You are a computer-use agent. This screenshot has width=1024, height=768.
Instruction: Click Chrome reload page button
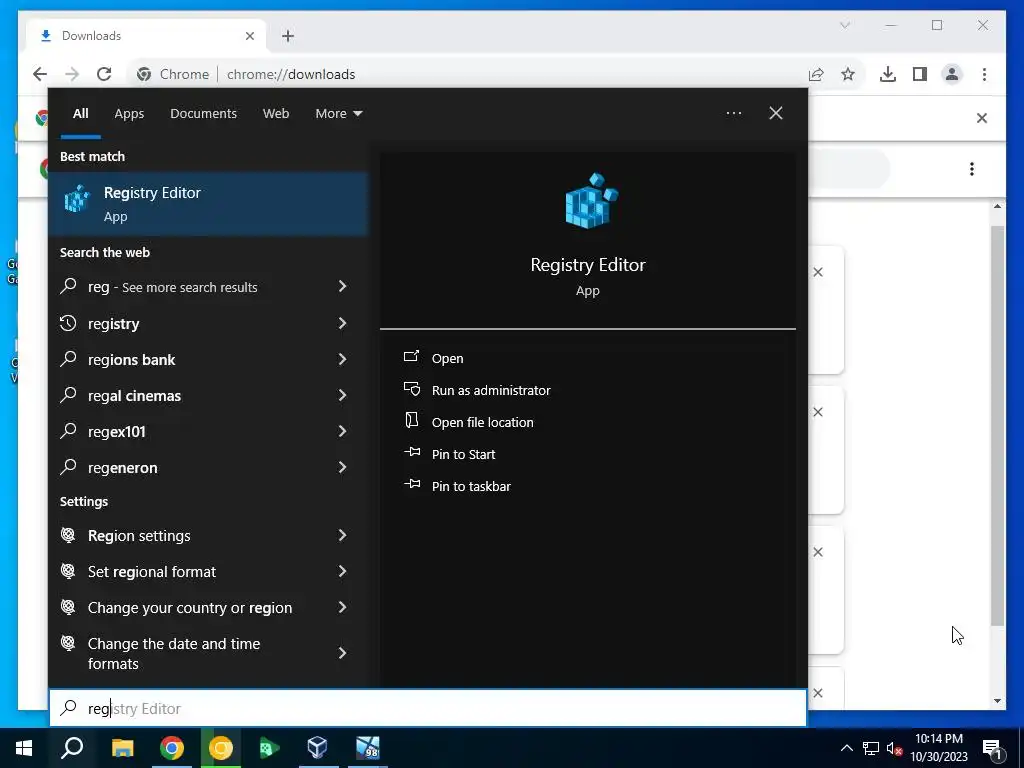pyautogui.click(x=104, y=74)
